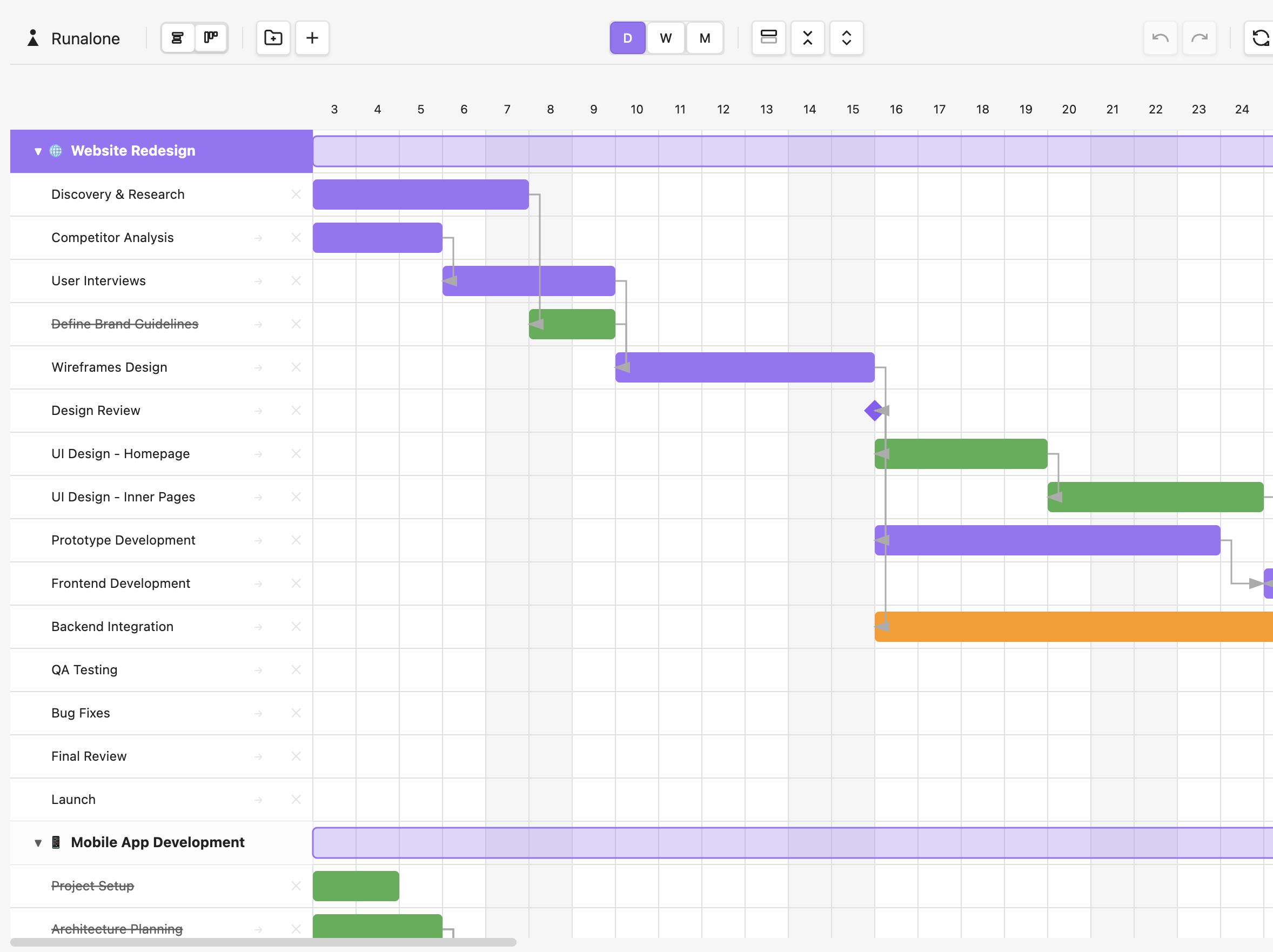Viewport: 1273px width, 952px height.
Task: Click the collapse all rows icon
Action: [807, 38]
